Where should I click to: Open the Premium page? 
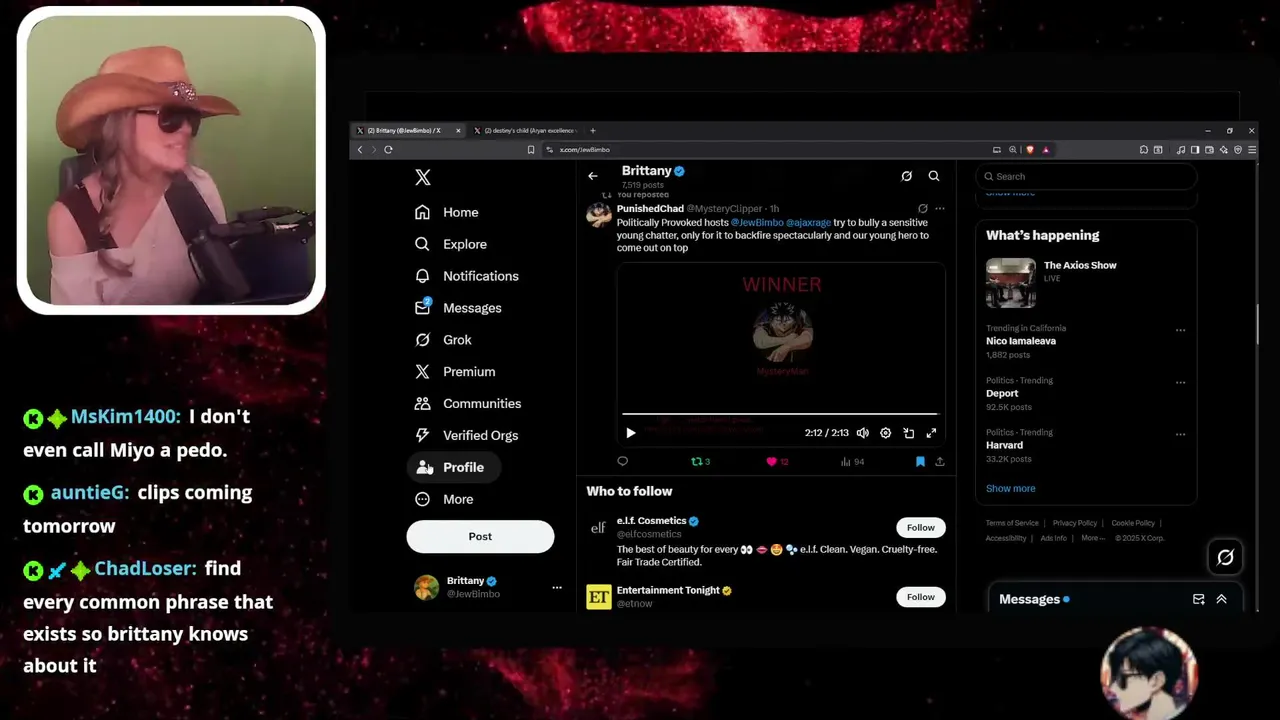pyautogui.click(x=455, y=372)
